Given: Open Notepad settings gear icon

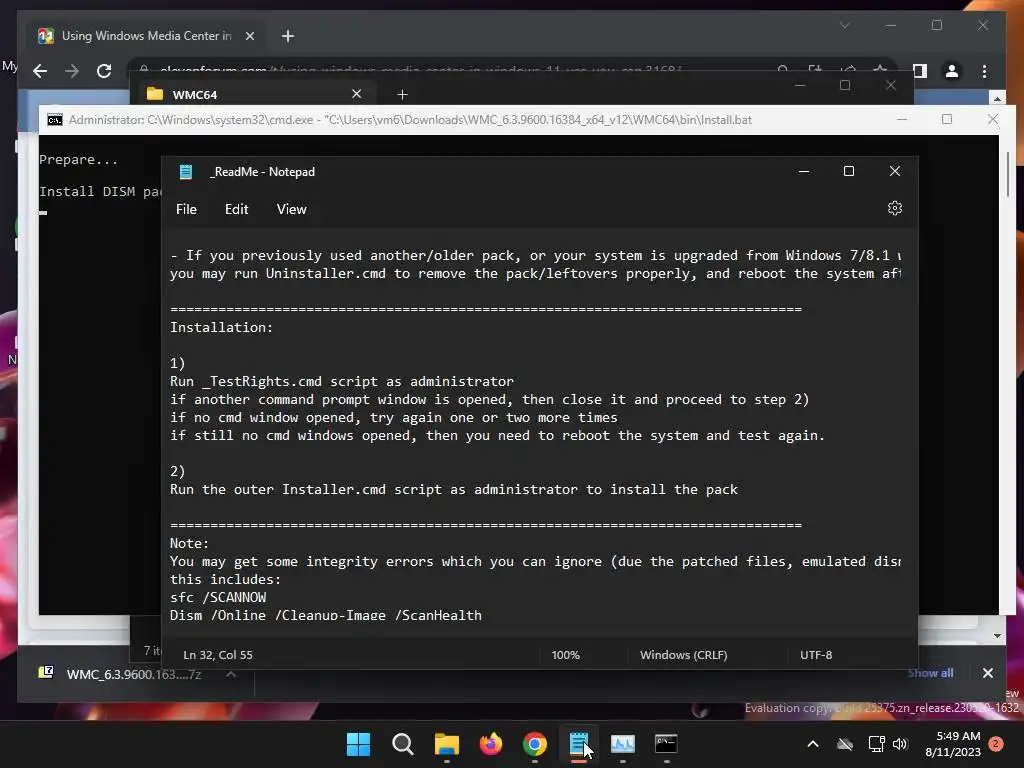Looking at the screenshot, I should [895, 208].
